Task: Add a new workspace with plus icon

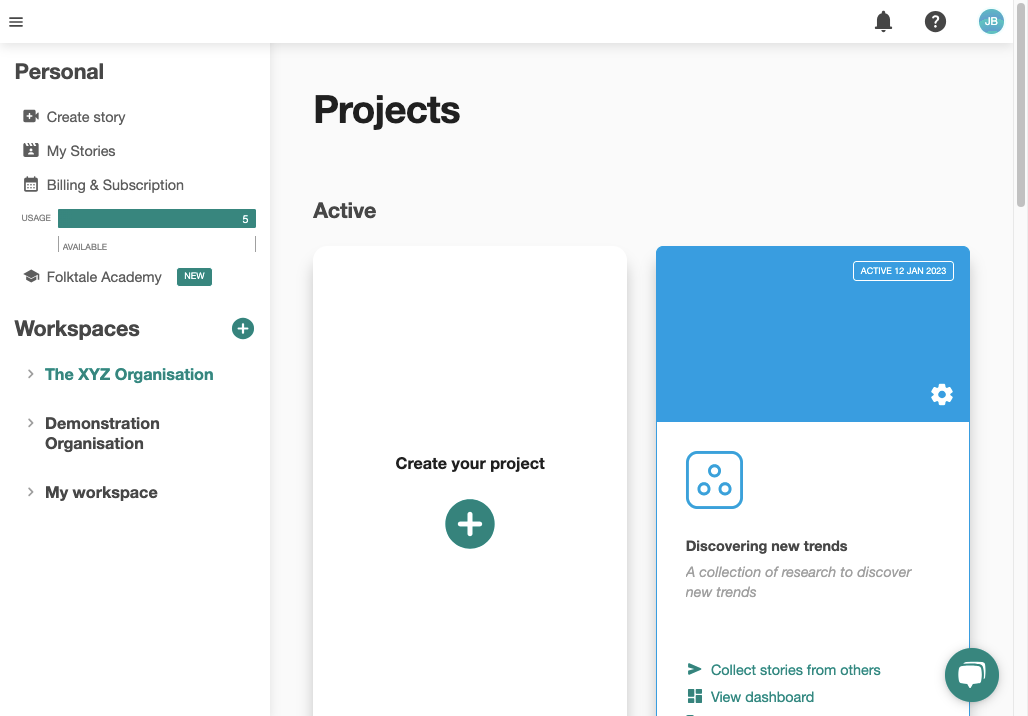Action: (243, 328)
